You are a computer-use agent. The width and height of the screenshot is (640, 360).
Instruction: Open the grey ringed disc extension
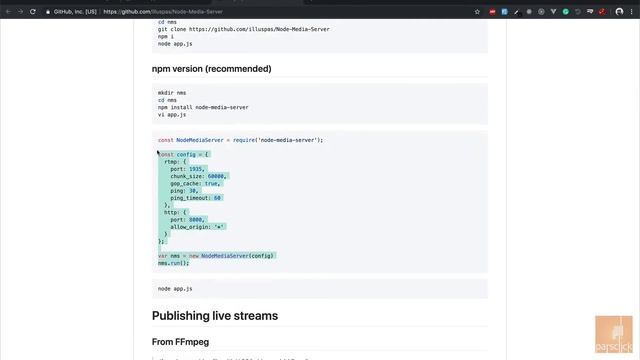click(541, 12)
